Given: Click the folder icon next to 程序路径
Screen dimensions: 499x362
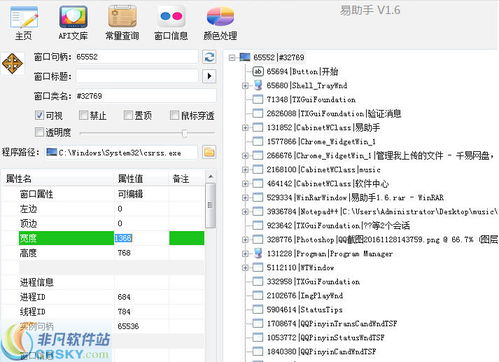Looking at the screenshot, I should point(209,152).
